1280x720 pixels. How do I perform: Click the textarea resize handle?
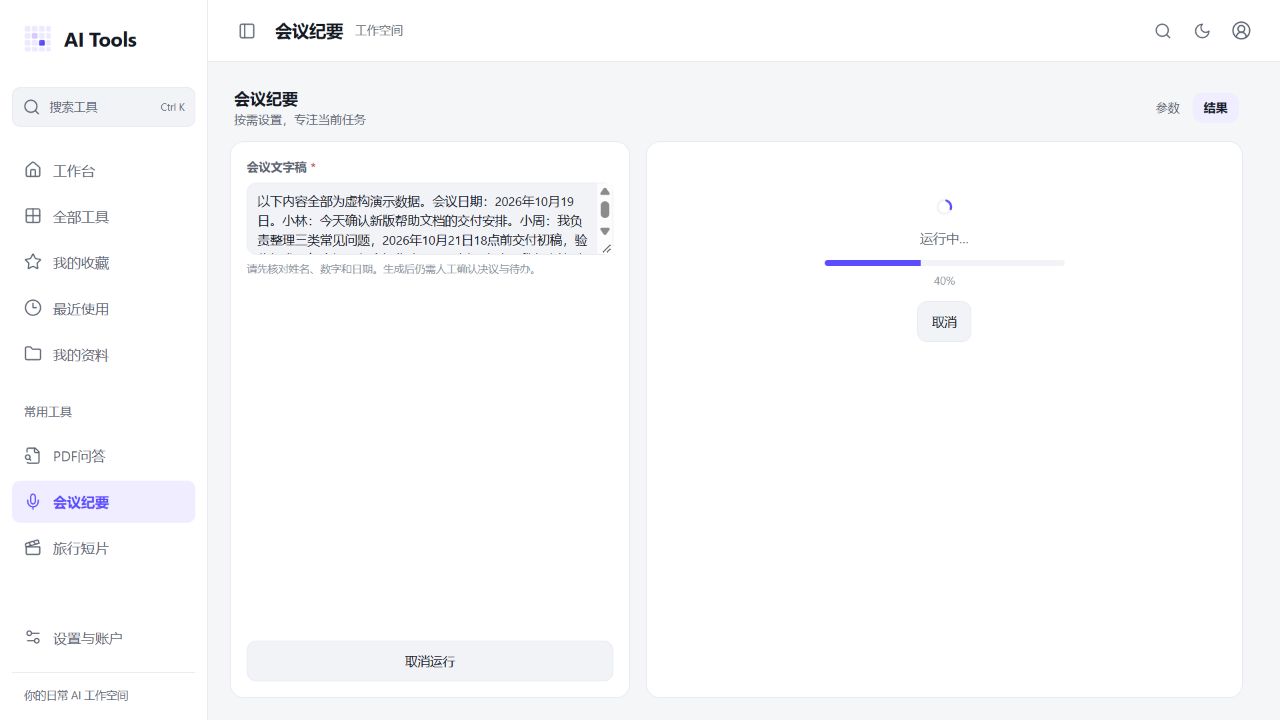(606, 248)
